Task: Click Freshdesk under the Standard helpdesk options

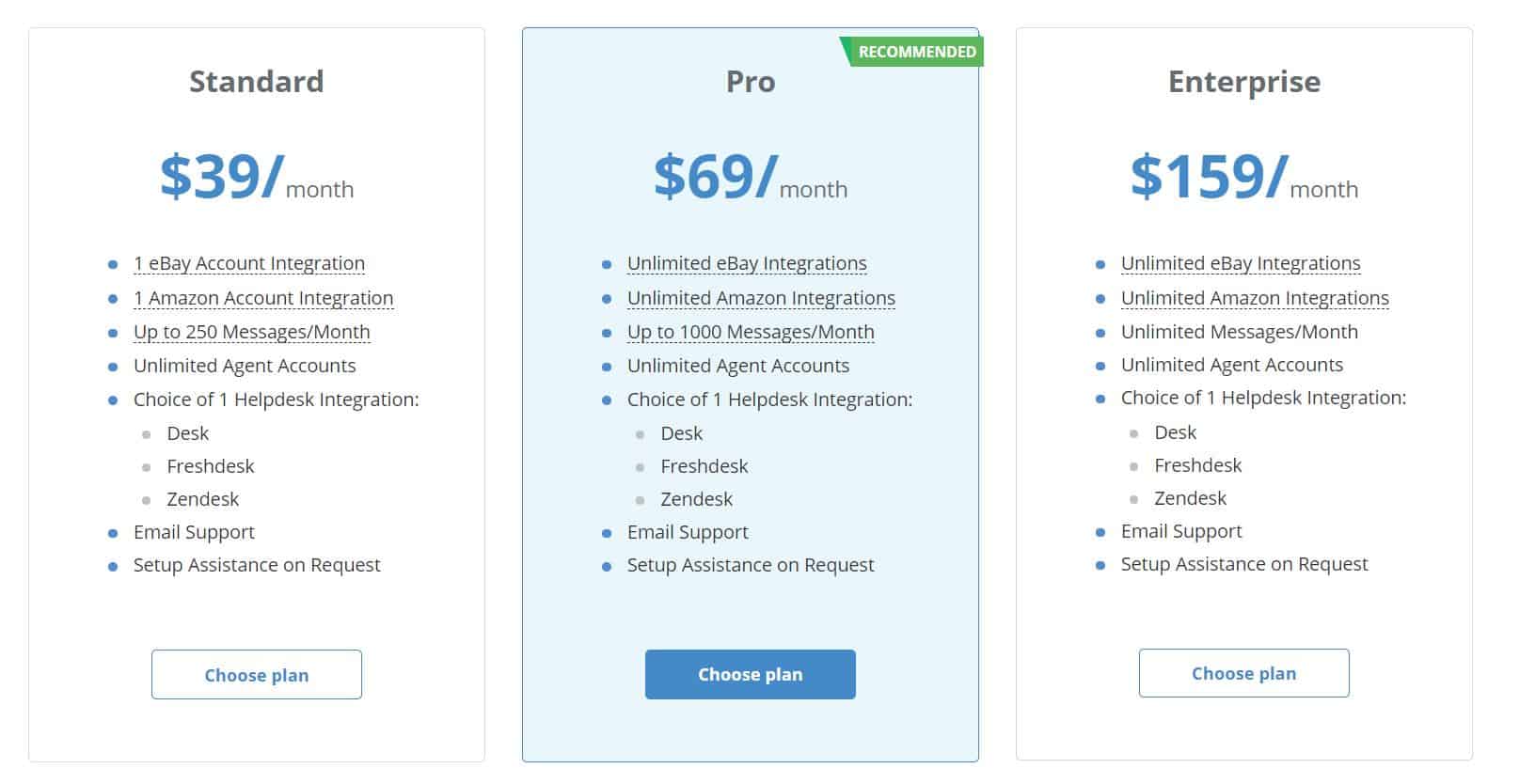Action: pyautogui.click(x=209, y=466)
